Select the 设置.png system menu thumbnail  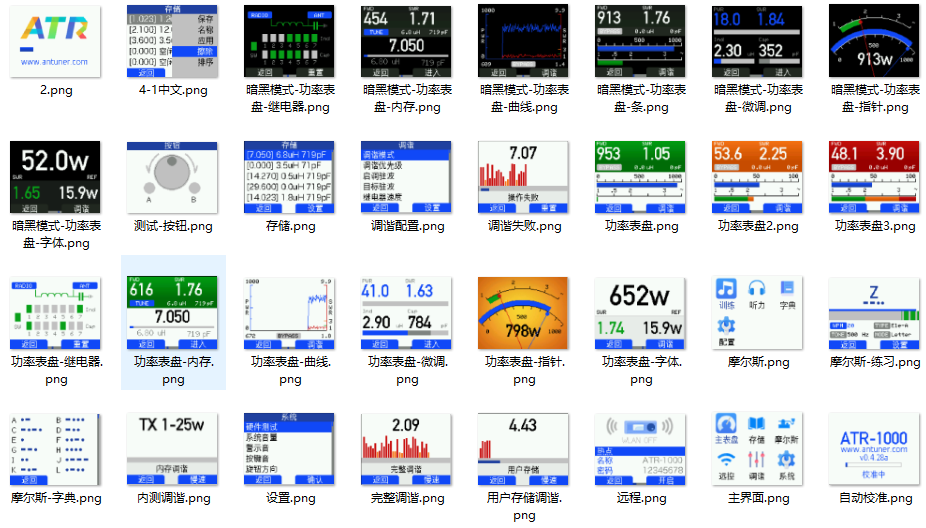tap(290, 449)
